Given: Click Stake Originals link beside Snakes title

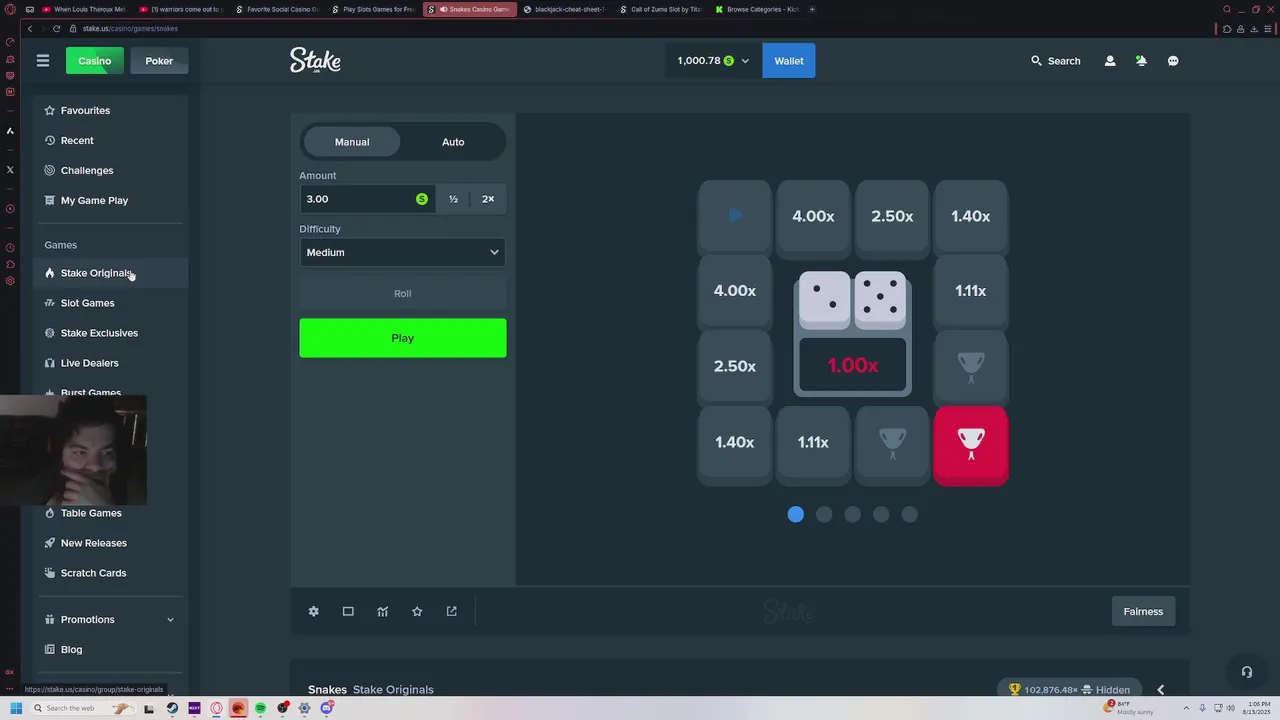Looking at the screenshot, I should [x=393, y=690].
